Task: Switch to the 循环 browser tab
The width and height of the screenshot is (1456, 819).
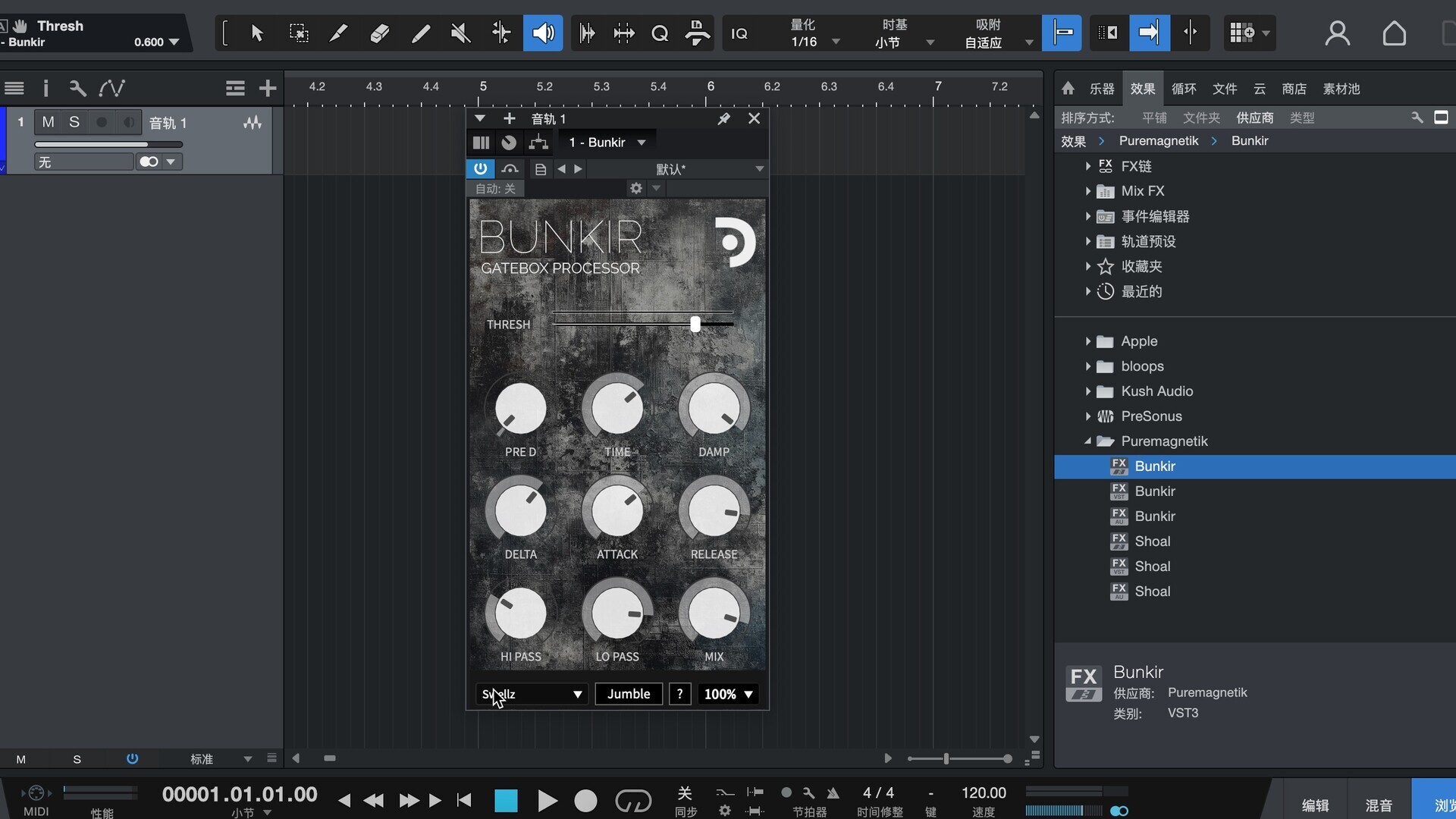Action: click(1184, 89)
